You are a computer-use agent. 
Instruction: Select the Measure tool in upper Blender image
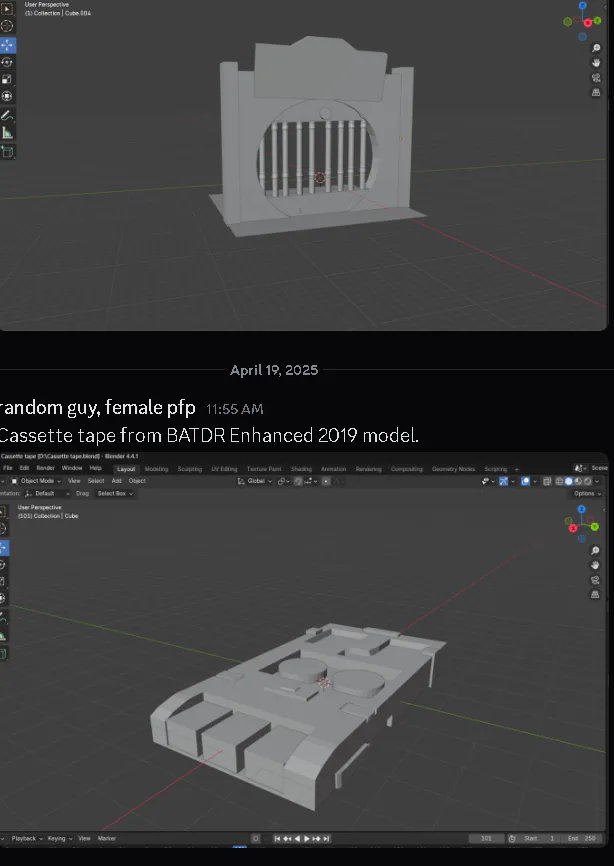[7, 133]
